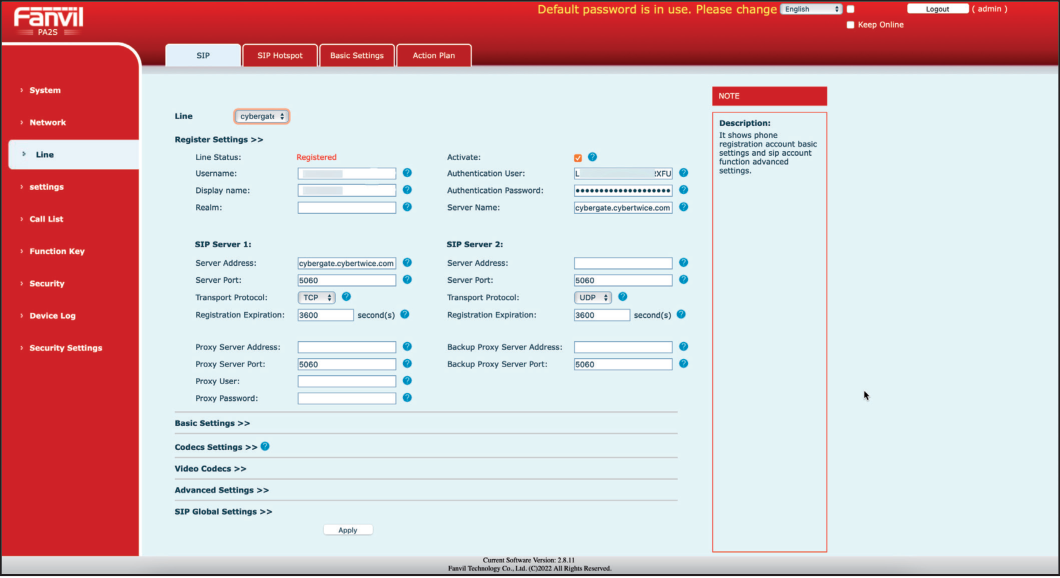Click help icon next to Realm field
Viewport: 1060px width, 578px height.
click(407, 207)
